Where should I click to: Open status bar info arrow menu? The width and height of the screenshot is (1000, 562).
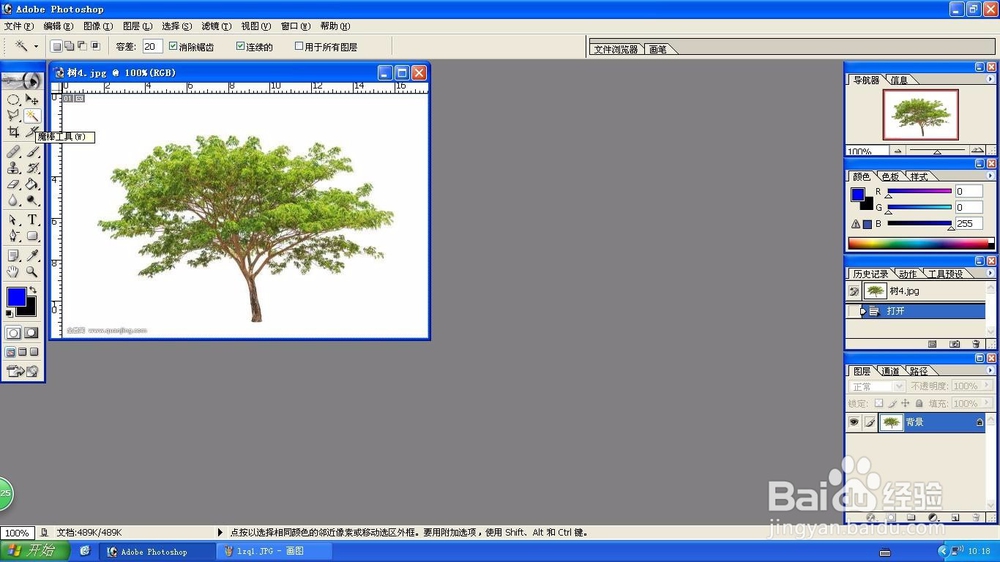[x=220, y=532]
